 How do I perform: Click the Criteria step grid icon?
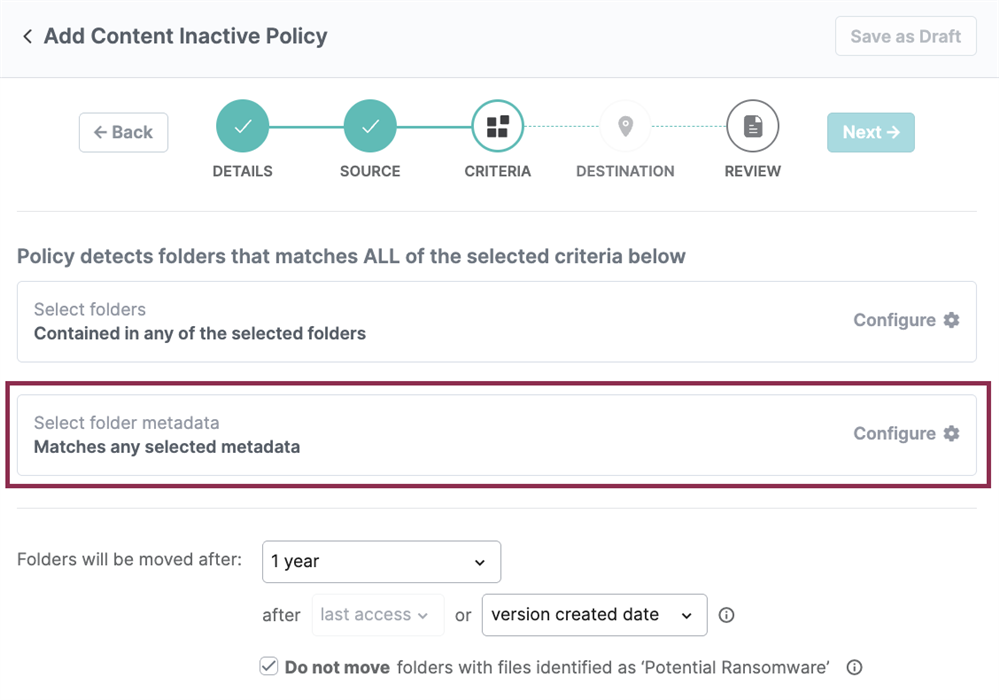497,127
